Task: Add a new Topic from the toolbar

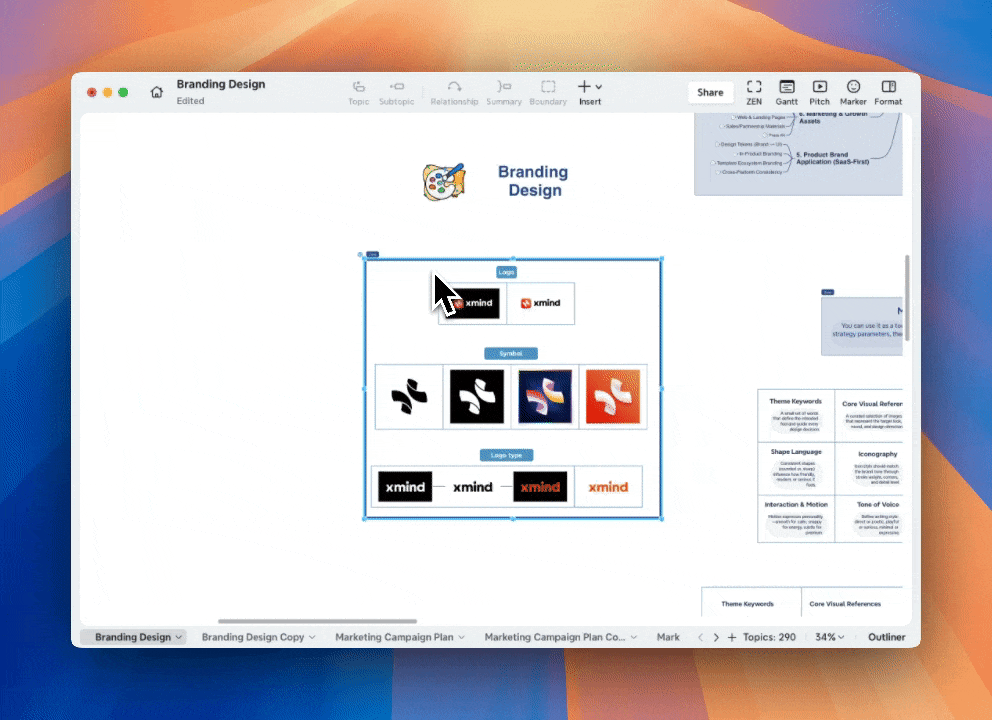Action: click(x=359, y=92)
